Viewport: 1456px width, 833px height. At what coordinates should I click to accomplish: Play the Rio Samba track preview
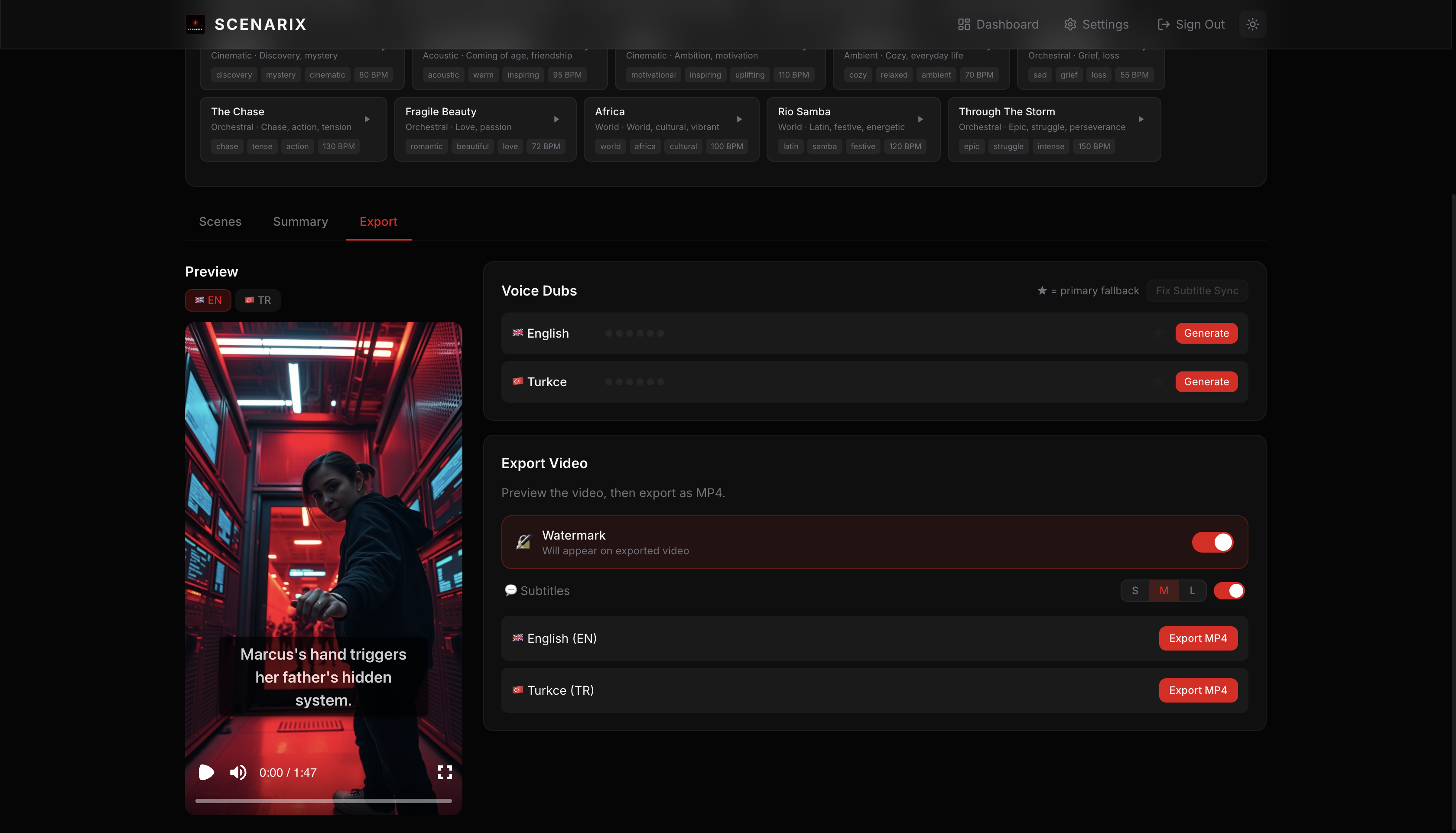(x=921, y=119)
